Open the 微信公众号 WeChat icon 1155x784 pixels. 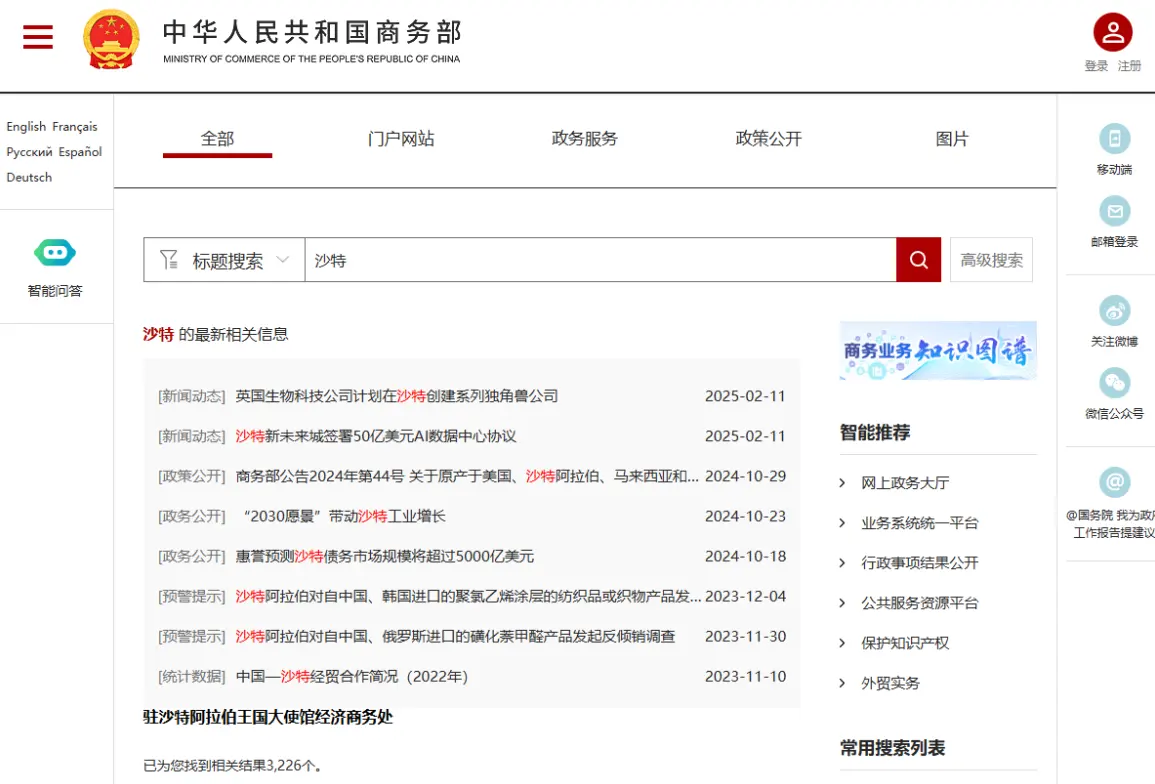[x=1114, y=383]
